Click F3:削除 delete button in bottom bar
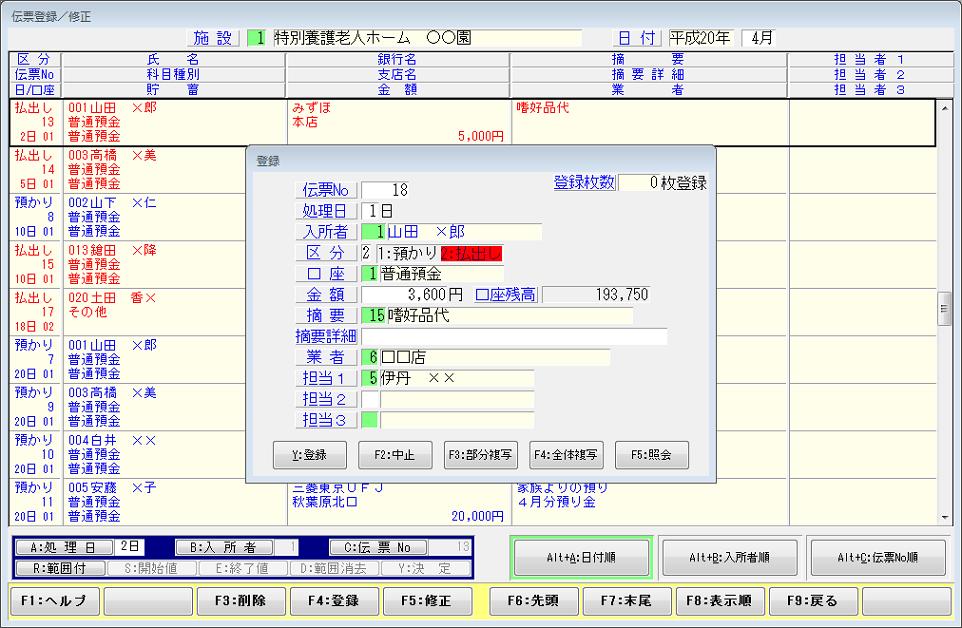The height and width of the screenshot is (628, 962). coord(242,602)
